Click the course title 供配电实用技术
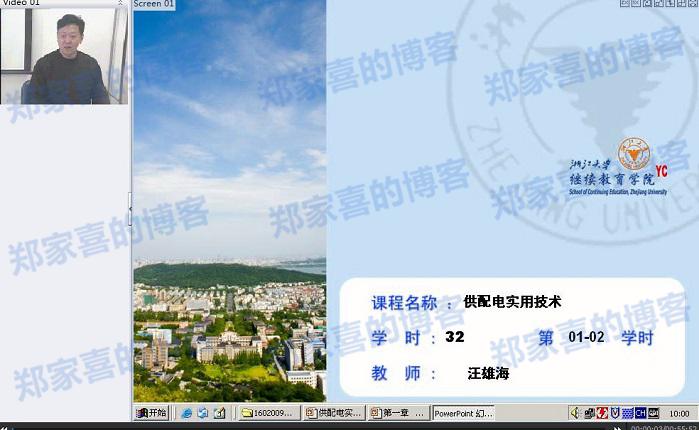The height and width of the screenshot is (430, 699). [x=512, y=302]
